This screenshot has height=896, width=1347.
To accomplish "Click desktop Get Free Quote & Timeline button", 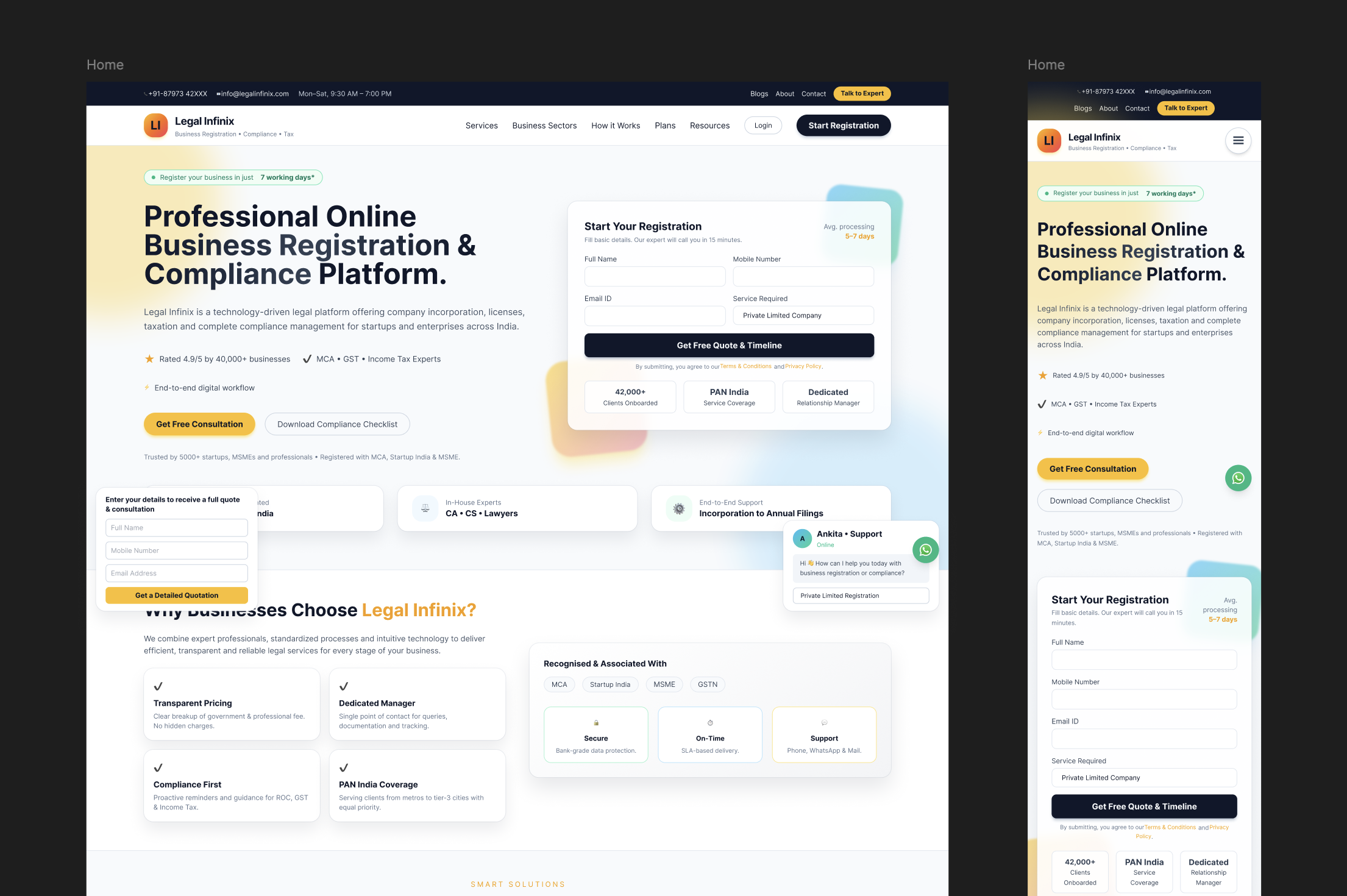I will click(729, 345).
